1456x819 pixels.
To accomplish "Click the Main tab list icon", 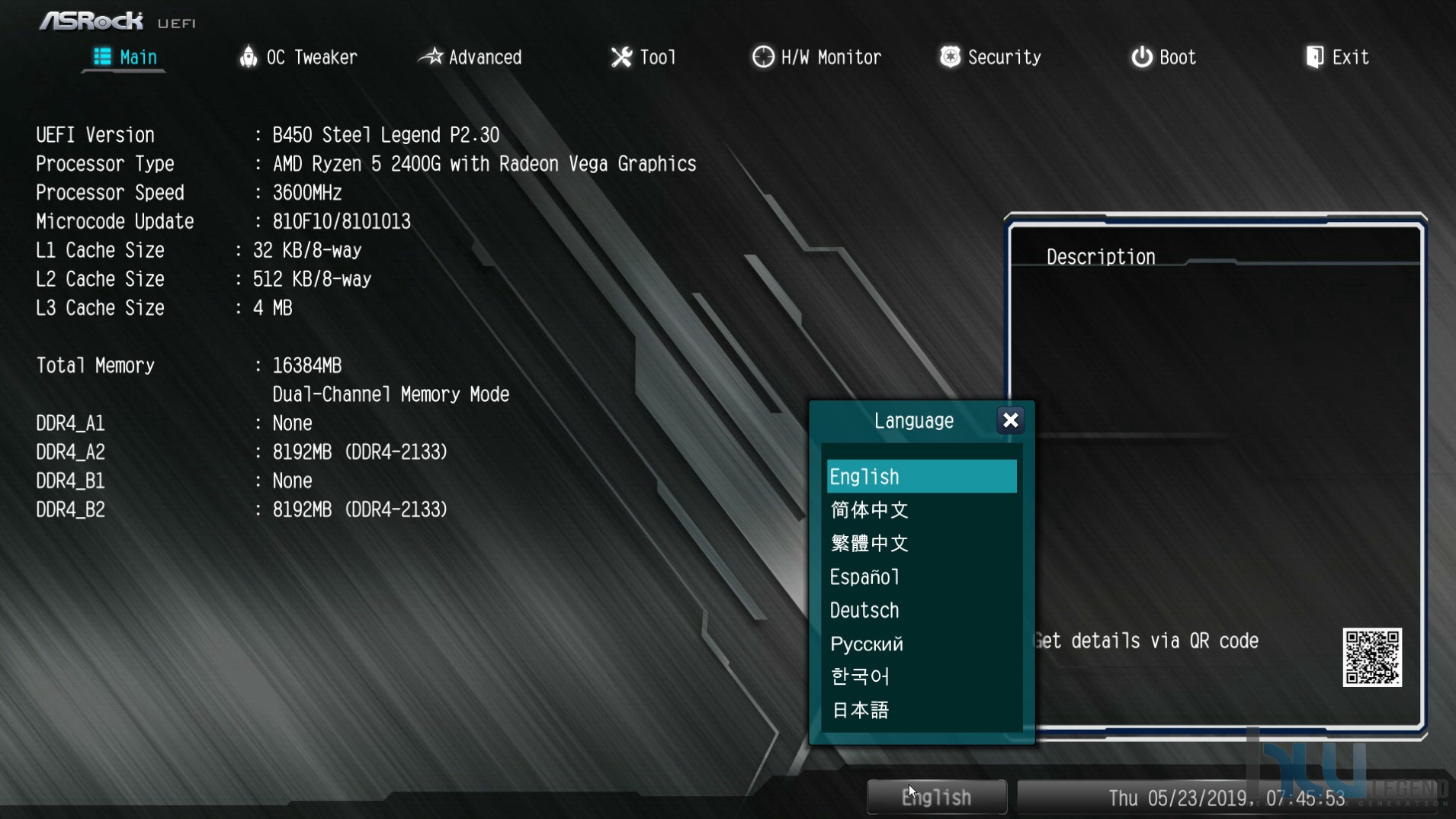I will click(102, 56).
